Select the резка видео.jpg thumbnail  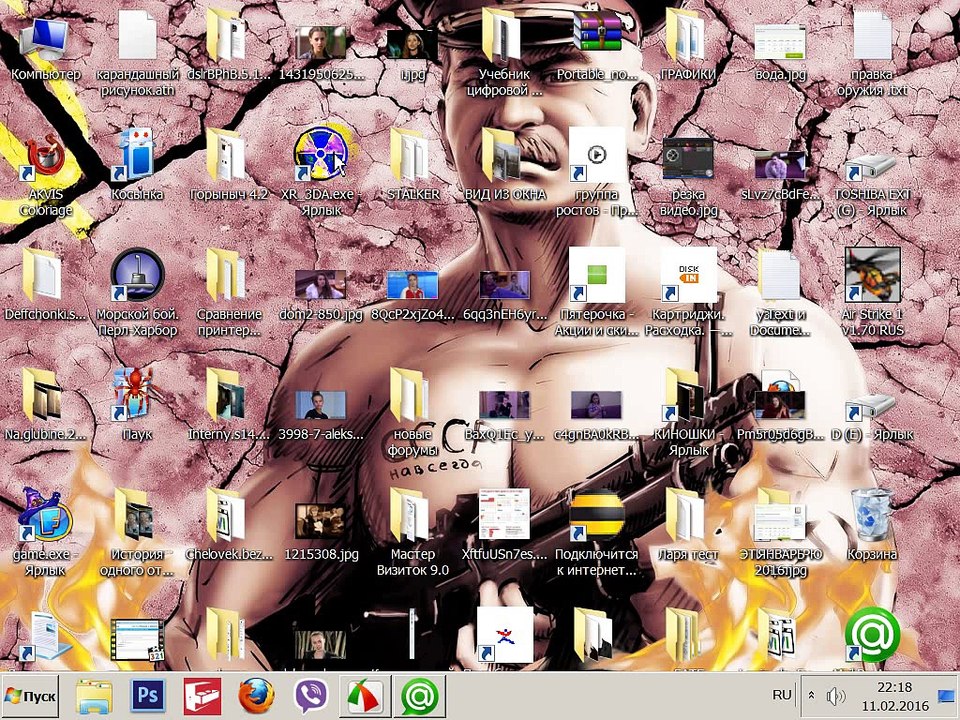(x=688, y=159)
